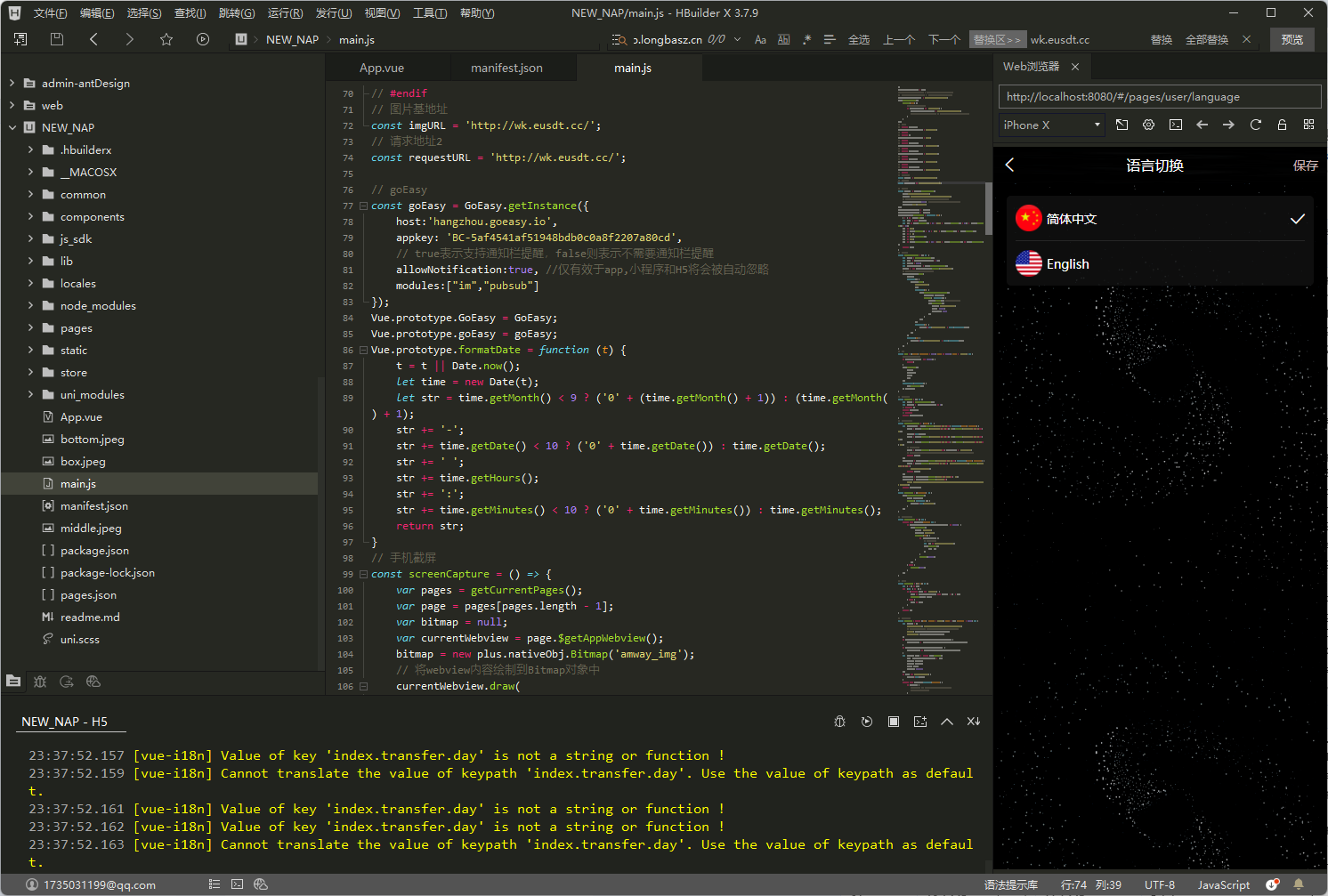Click the code minimap overview

click(x=940, y=389)
